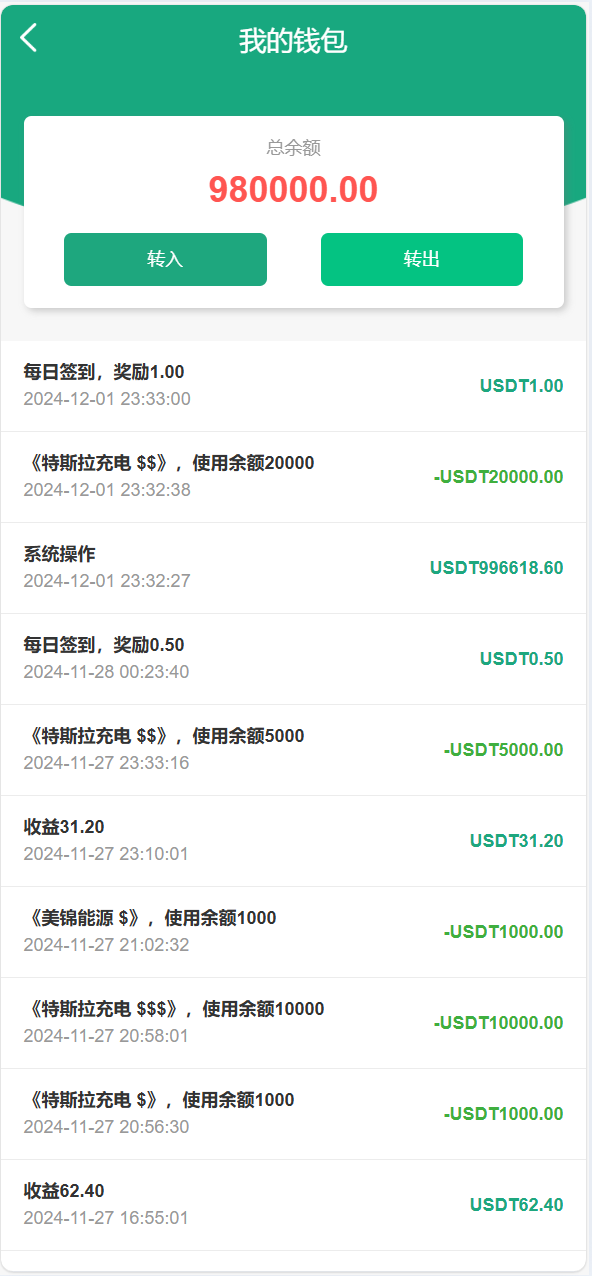This screenshot has height=1276, width=592.
Task: Open the 收益31.20 income record
Action: point(293,841)
